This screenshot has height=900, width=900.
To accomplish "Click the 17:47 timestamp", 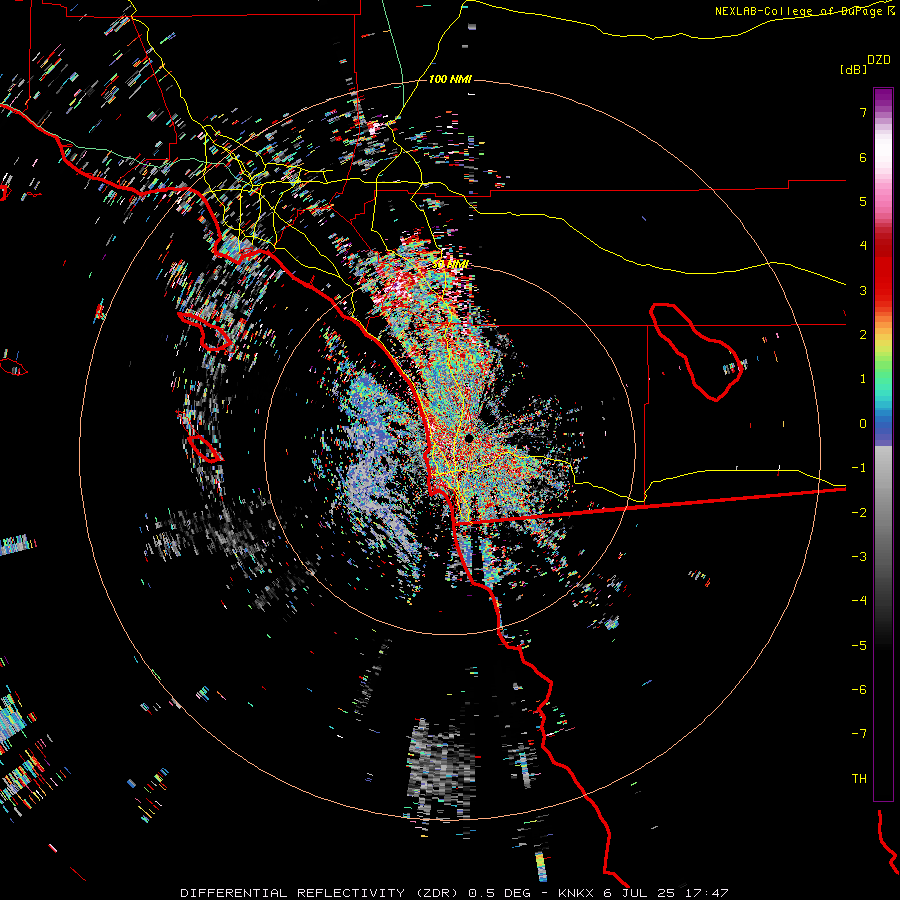I will pyautogui.click(x=707, y=893).
